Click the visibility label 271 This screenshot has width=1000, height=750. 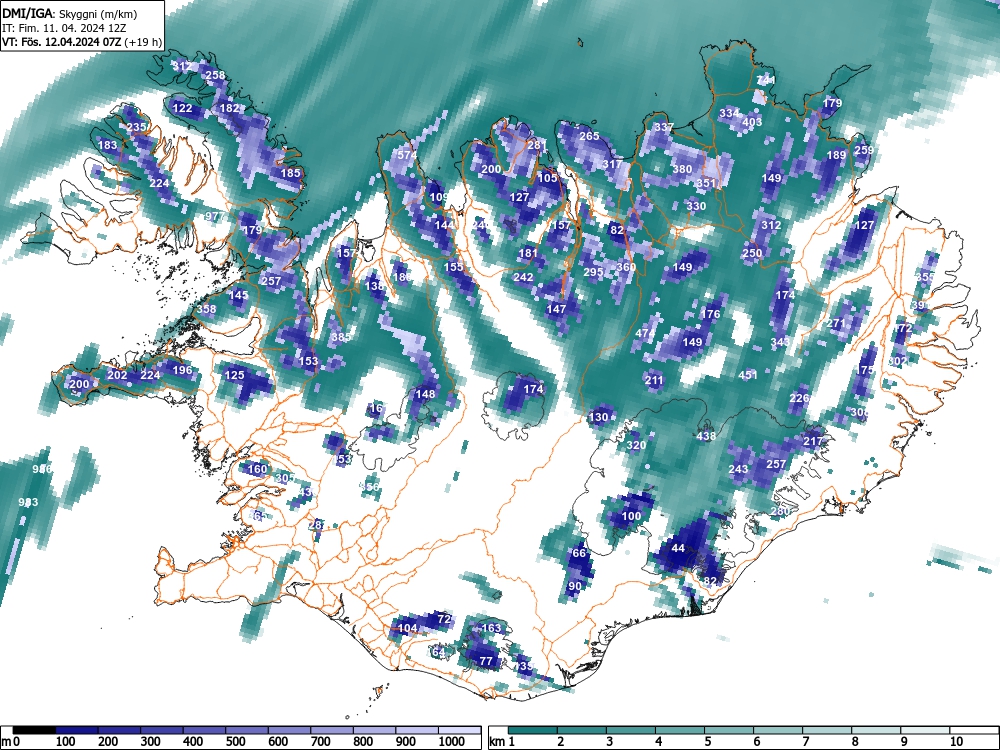(x=836, y=323)
